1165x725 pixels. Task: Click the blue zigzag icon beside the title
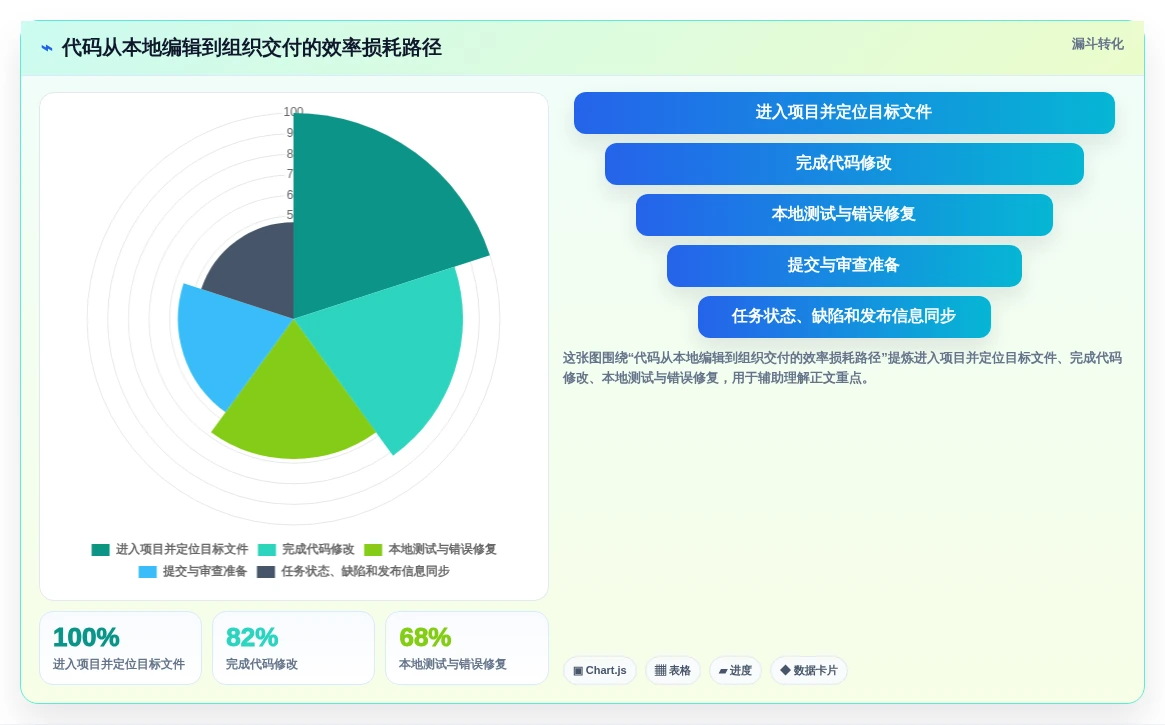[47, 48]
